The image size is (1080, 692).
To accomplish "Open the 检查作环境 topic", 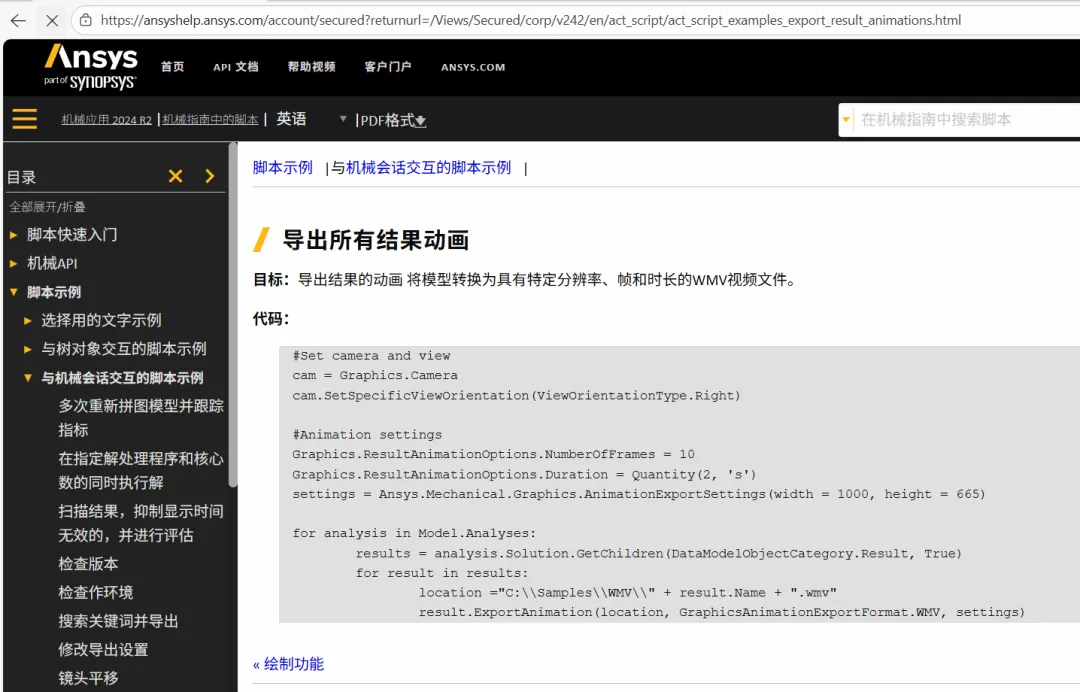I will tap(96, 593).
